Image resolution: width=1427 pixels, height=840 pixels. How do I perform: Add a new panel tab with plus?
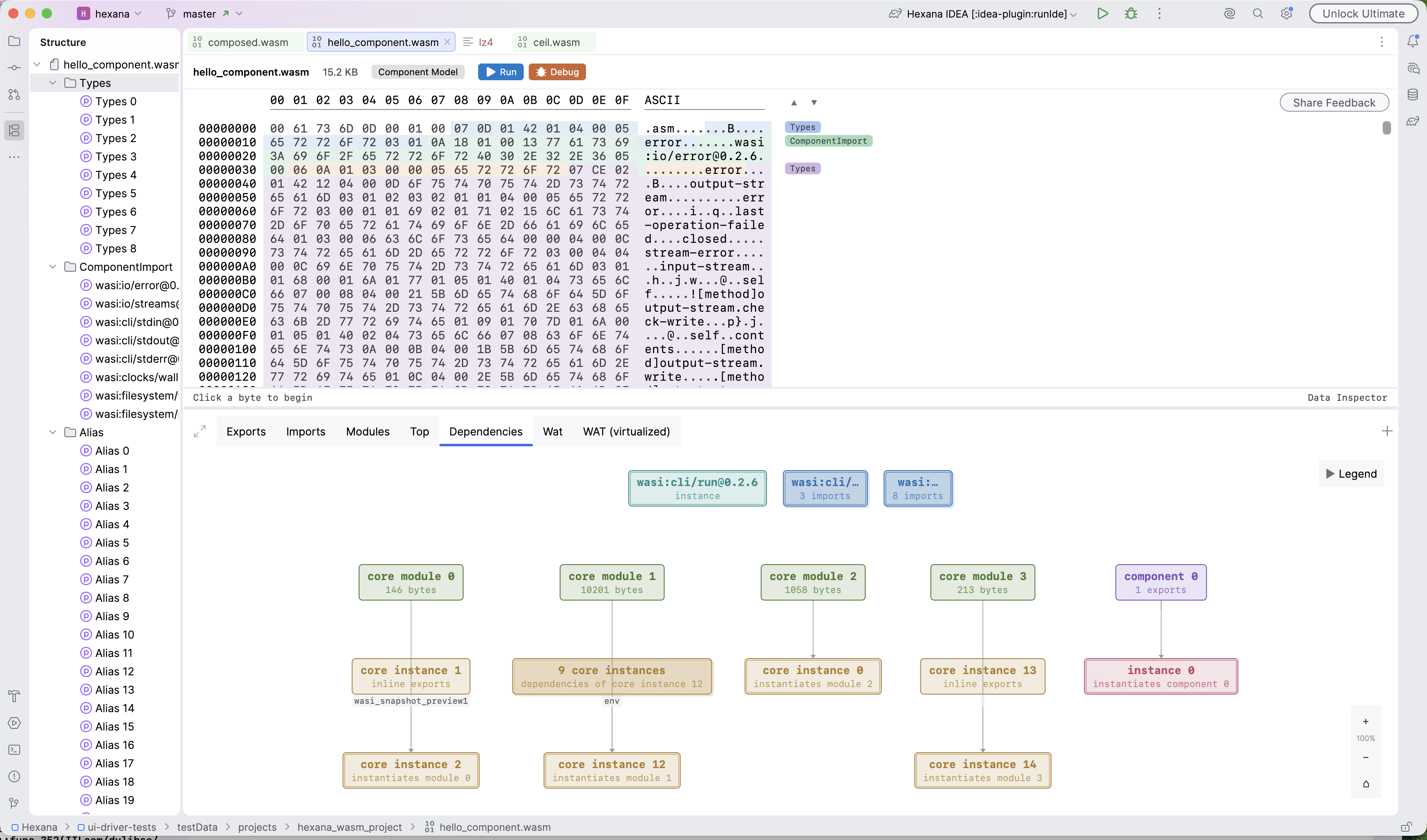click(1387, 431)
